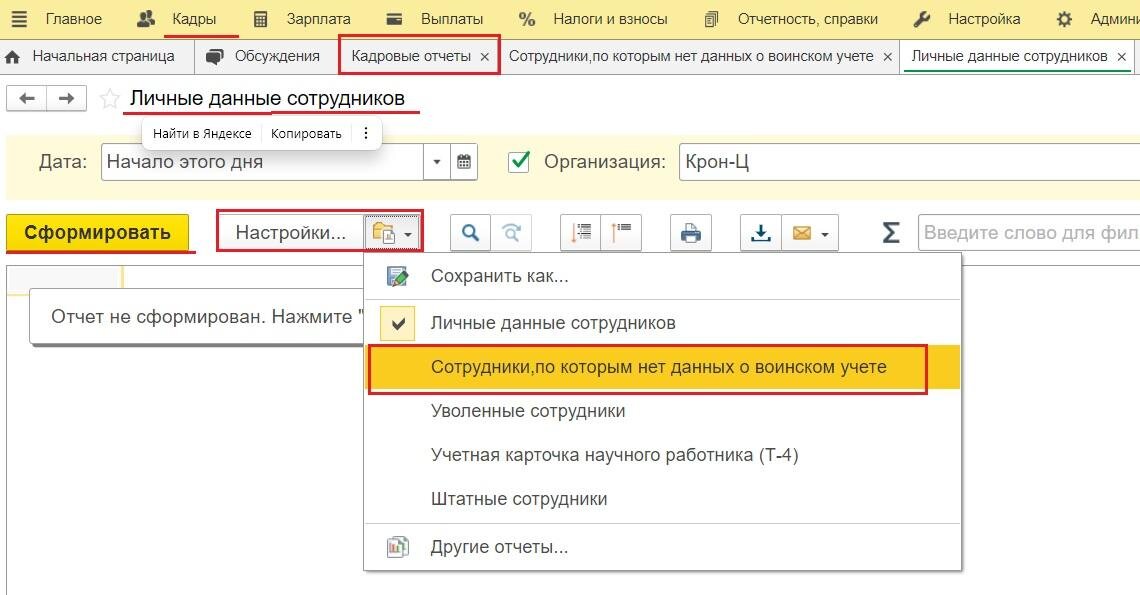
Task: Send report via the email envelope icon
Action: pyautogui.click(x=800, y=232)
